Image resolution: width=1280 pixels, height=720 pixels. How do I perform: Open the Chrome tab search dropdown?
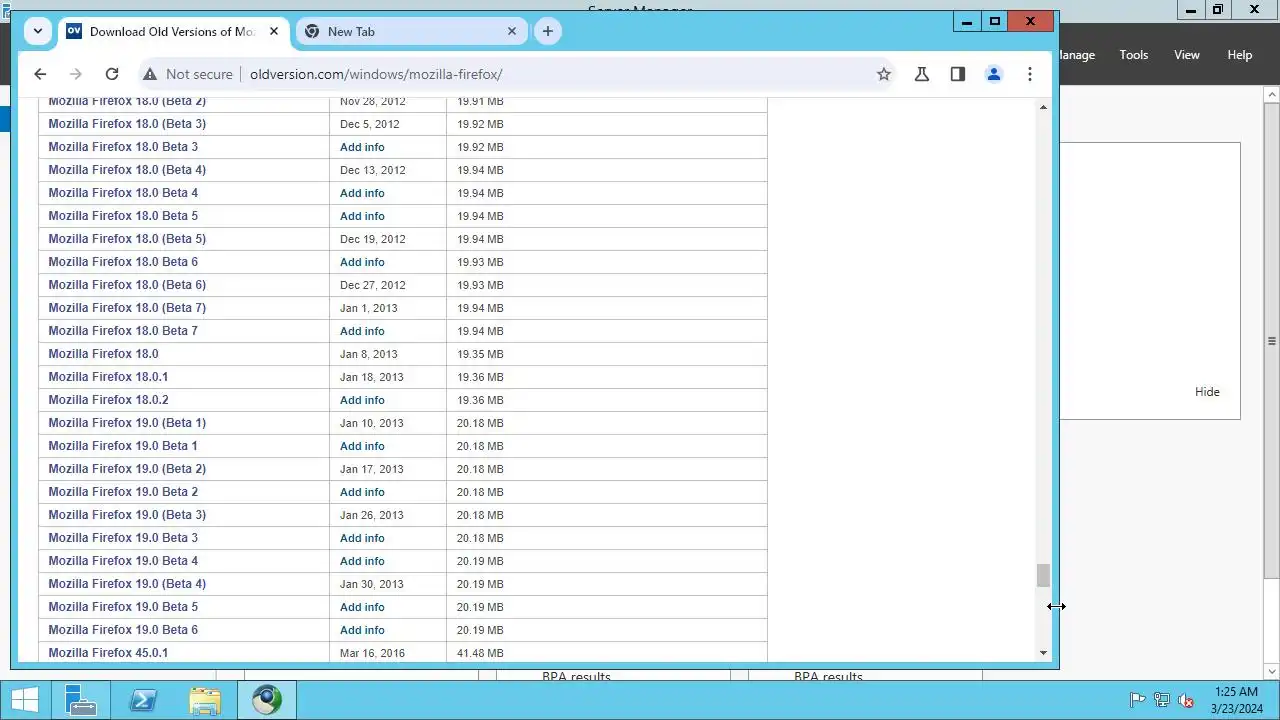coord(38,31)
